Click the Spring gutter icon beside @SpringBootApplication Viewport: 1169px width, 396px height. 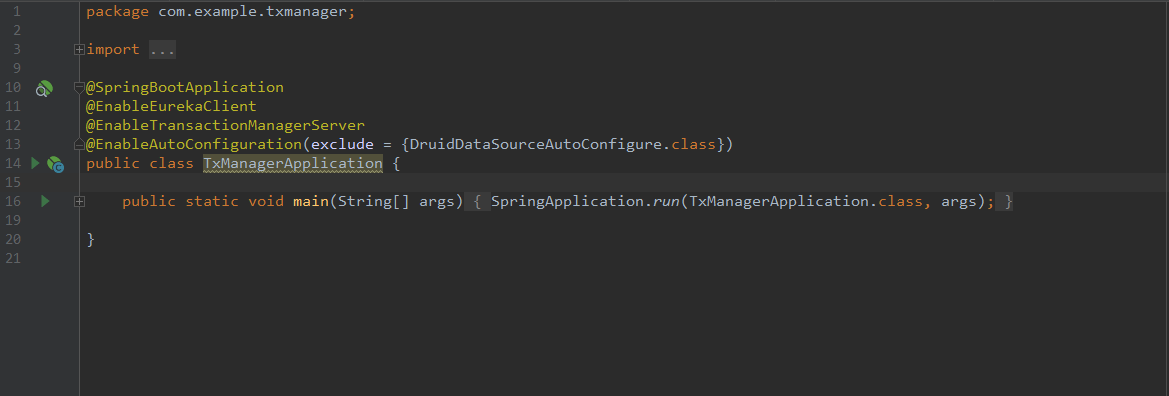(x=45, y=89)
